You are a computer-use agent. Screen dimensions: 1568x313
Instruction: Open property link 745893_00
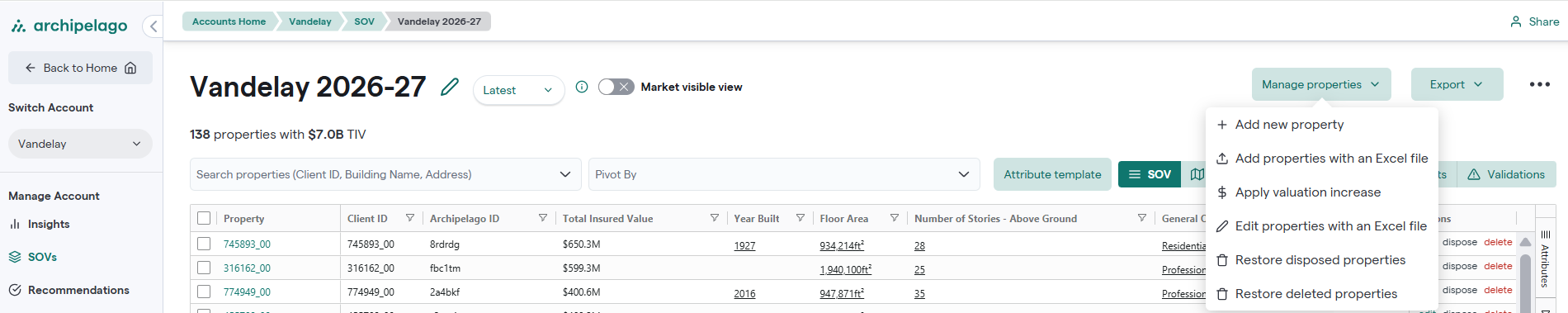click(247, 244)
